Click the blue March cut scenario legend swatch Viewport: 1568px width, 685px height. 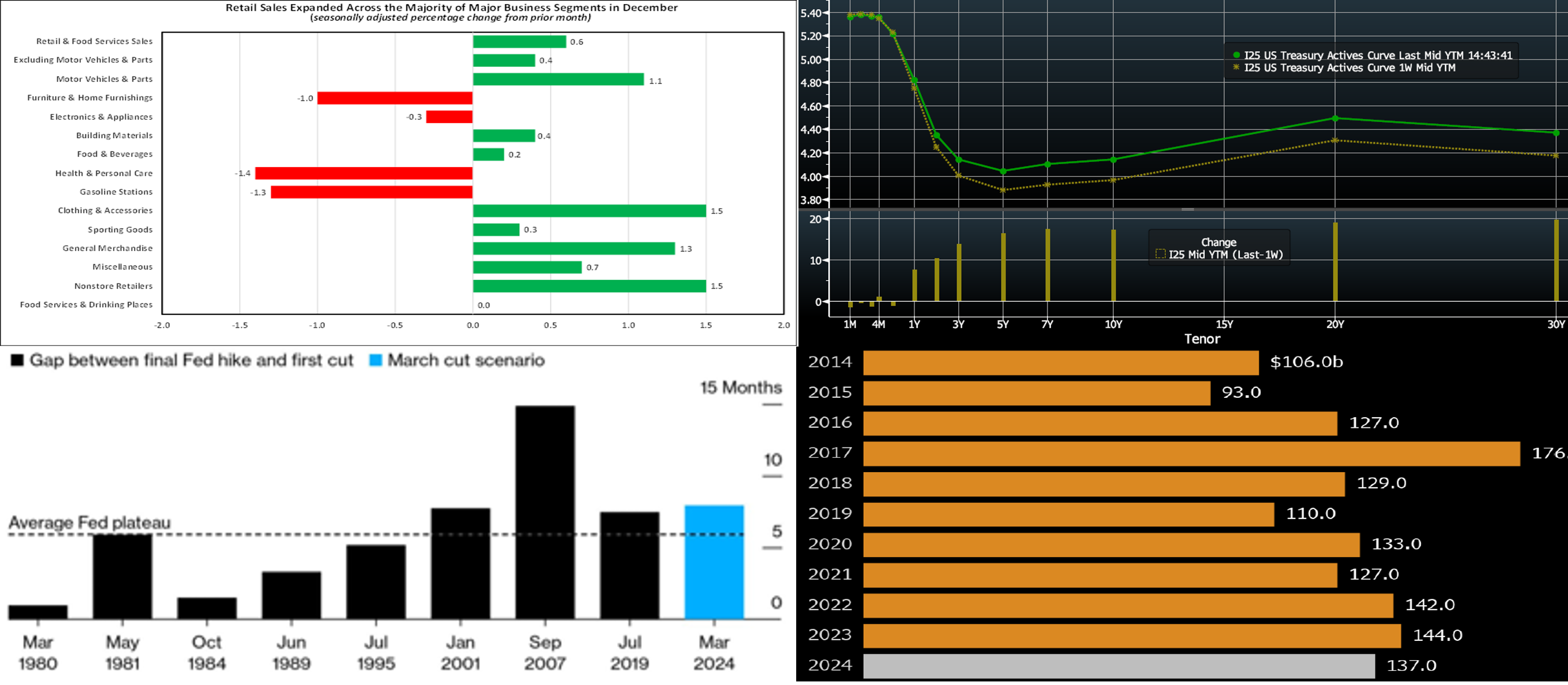(375, 360)
